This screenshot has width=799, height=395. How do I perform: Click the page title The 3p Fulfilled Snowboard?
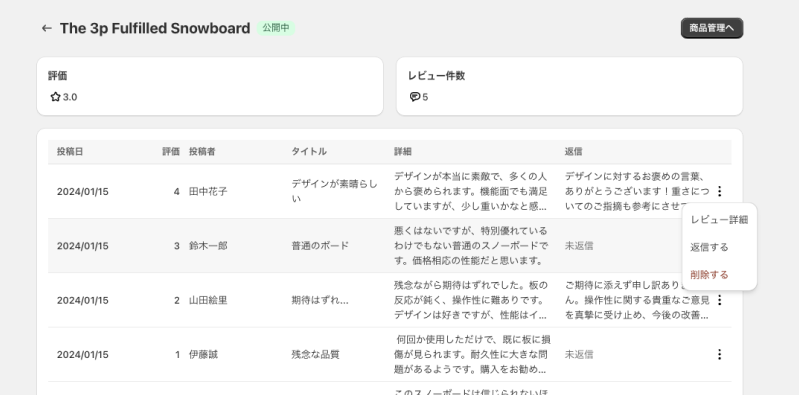tap(155, 28)
